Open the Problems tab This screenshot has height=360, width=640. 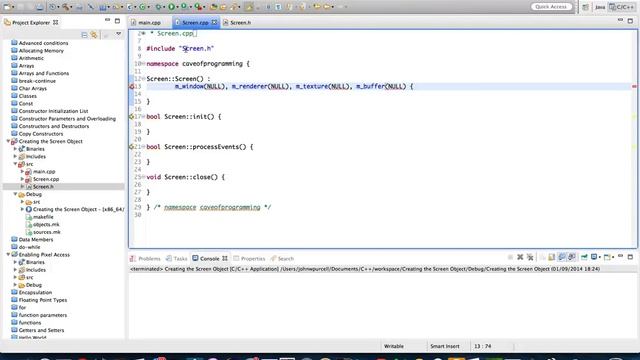click(x=145, y=259)
